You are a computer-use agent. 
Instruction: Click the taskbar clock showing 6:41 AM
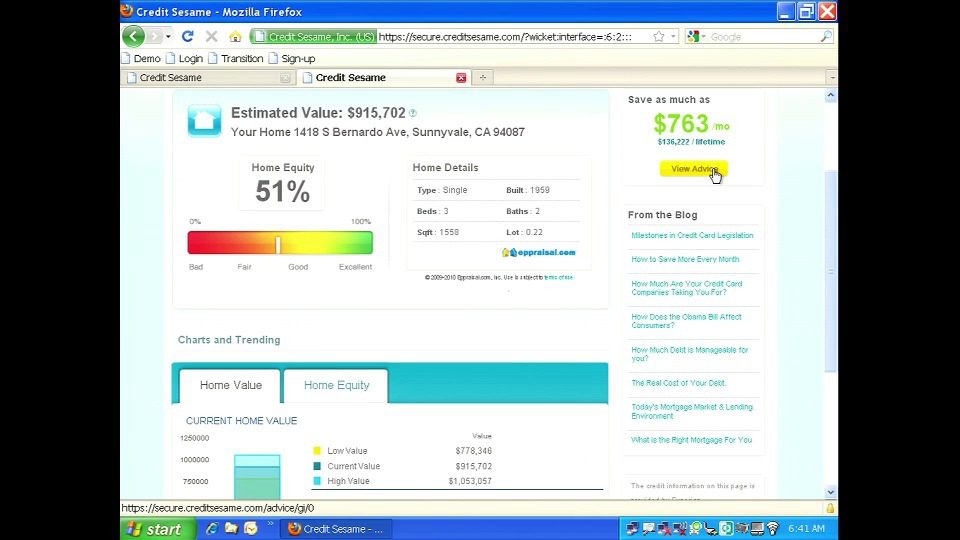coord(806,528)
